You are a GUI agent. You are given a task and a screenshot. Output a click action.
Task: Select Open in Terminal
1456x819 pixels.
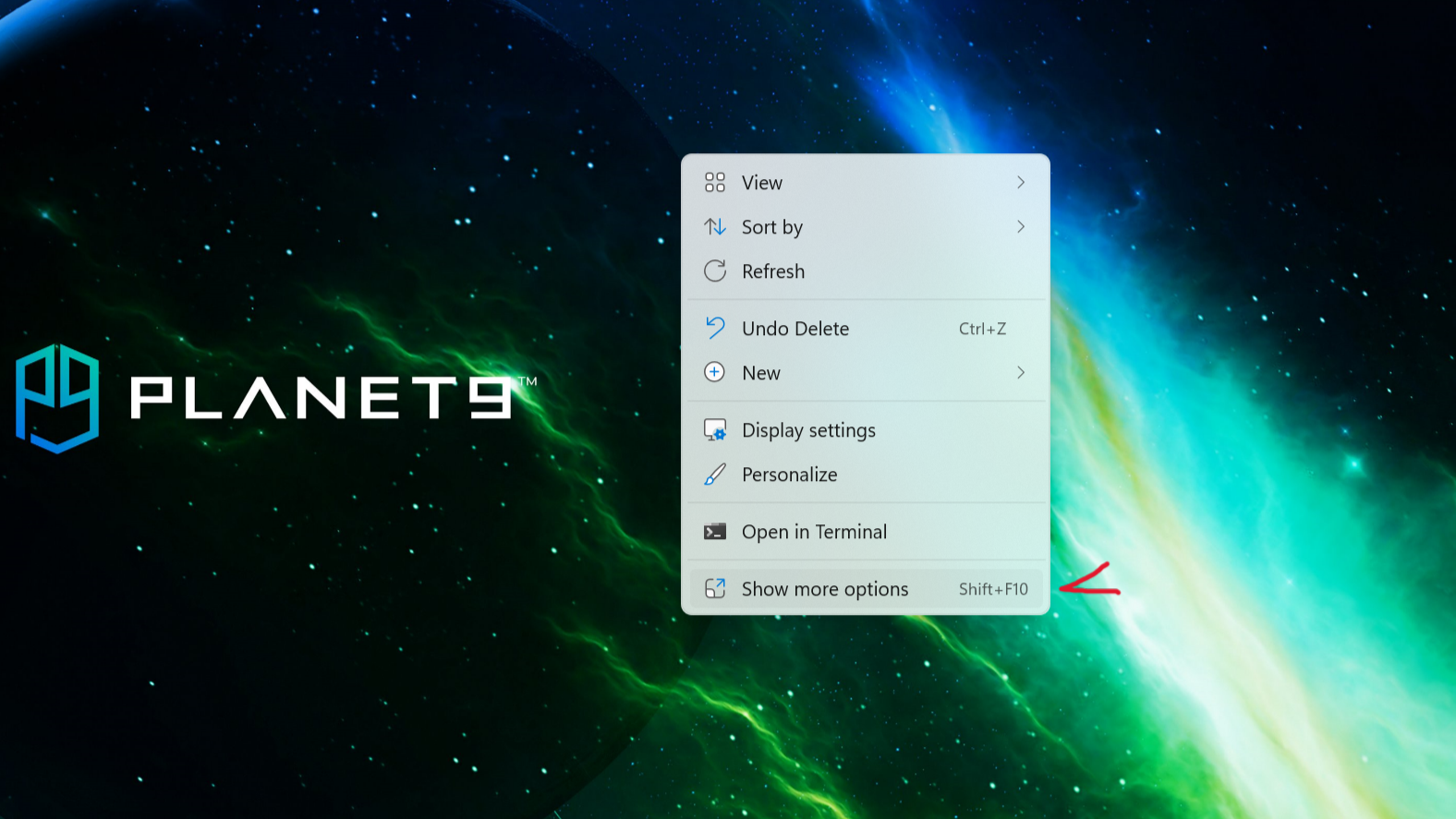[x=866, y=532]
